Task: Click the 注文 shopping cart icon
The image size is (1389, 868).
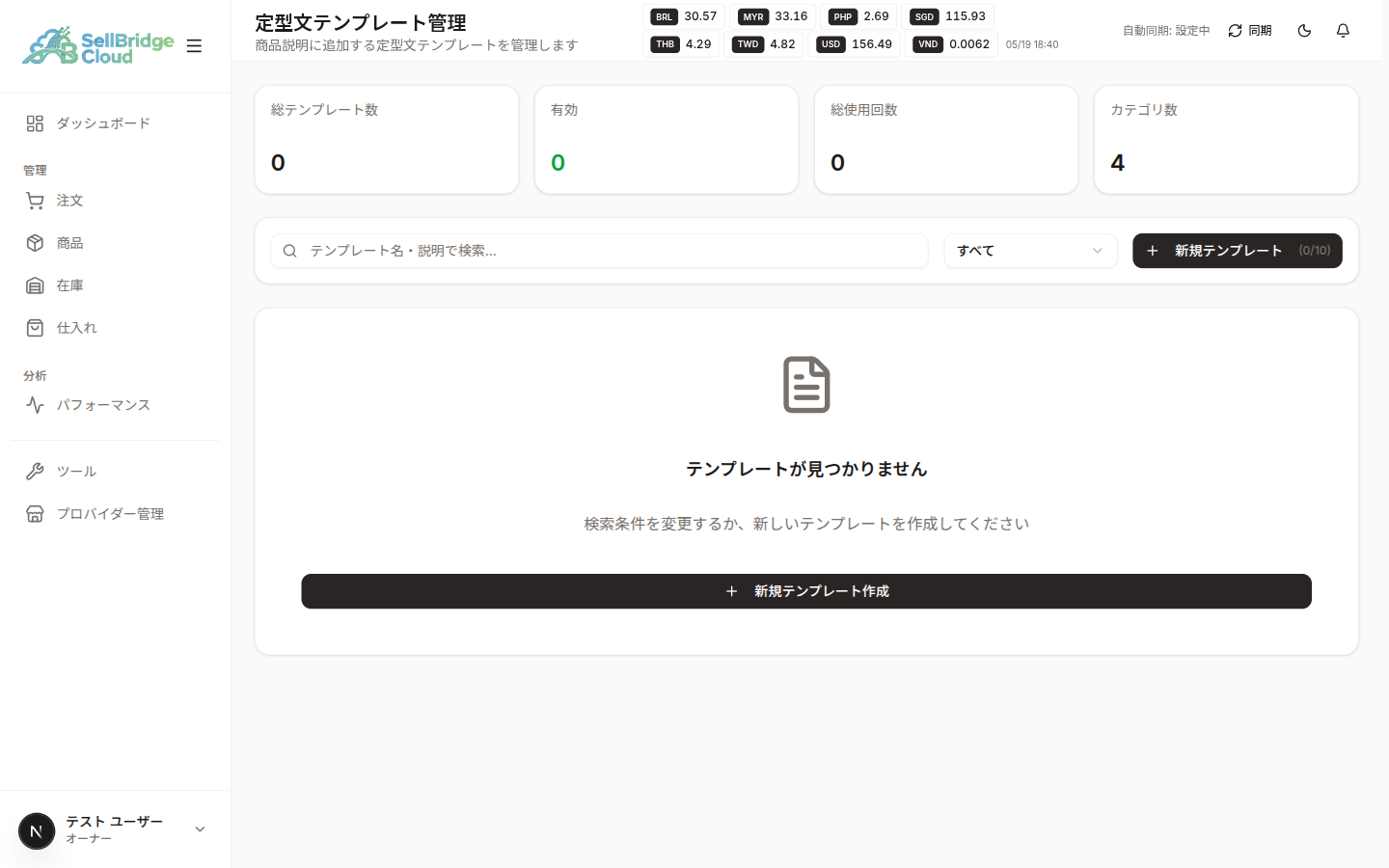Action: pos(35,201)
